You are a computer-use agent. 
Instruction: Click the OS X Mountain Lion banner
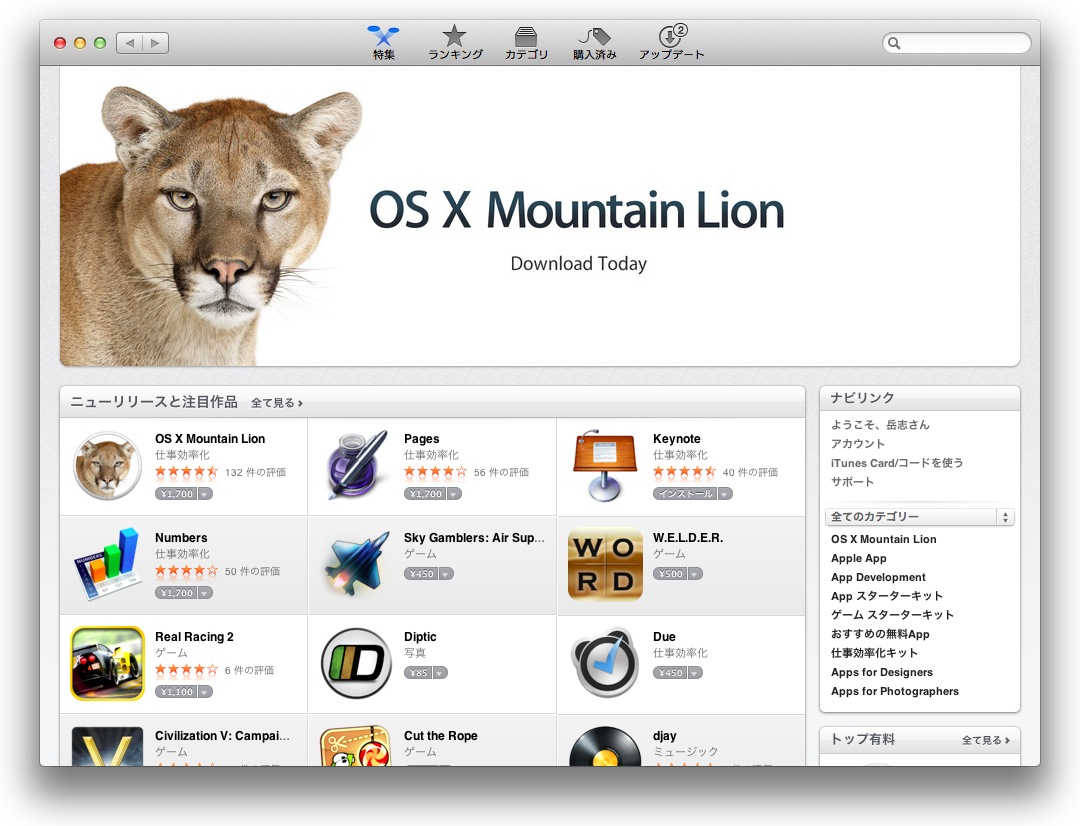pyautogui.click(x=540, y=217)
